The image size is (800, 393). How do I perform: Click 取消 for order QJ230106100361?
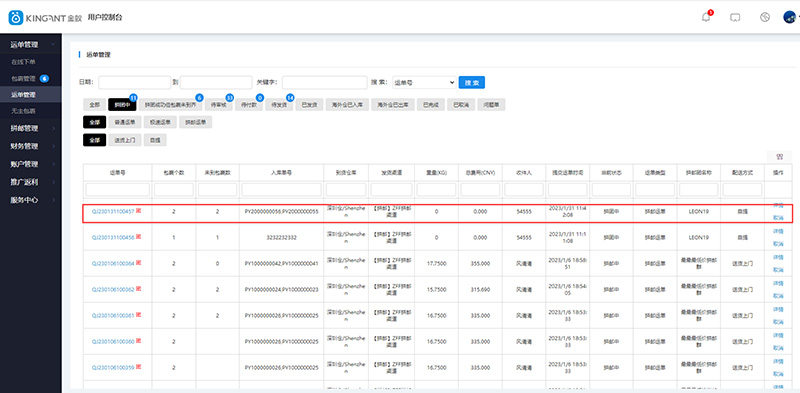coord(778,322)
